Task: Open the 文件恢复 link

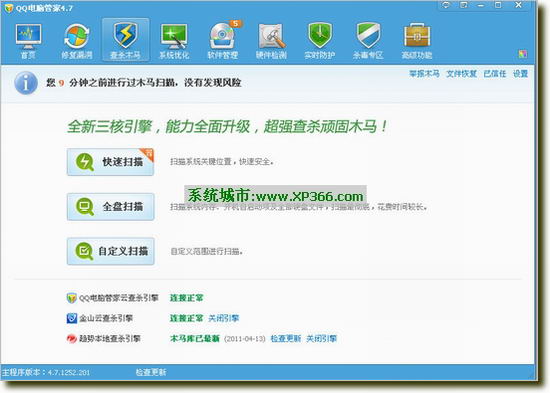Action: pos(461,74)
